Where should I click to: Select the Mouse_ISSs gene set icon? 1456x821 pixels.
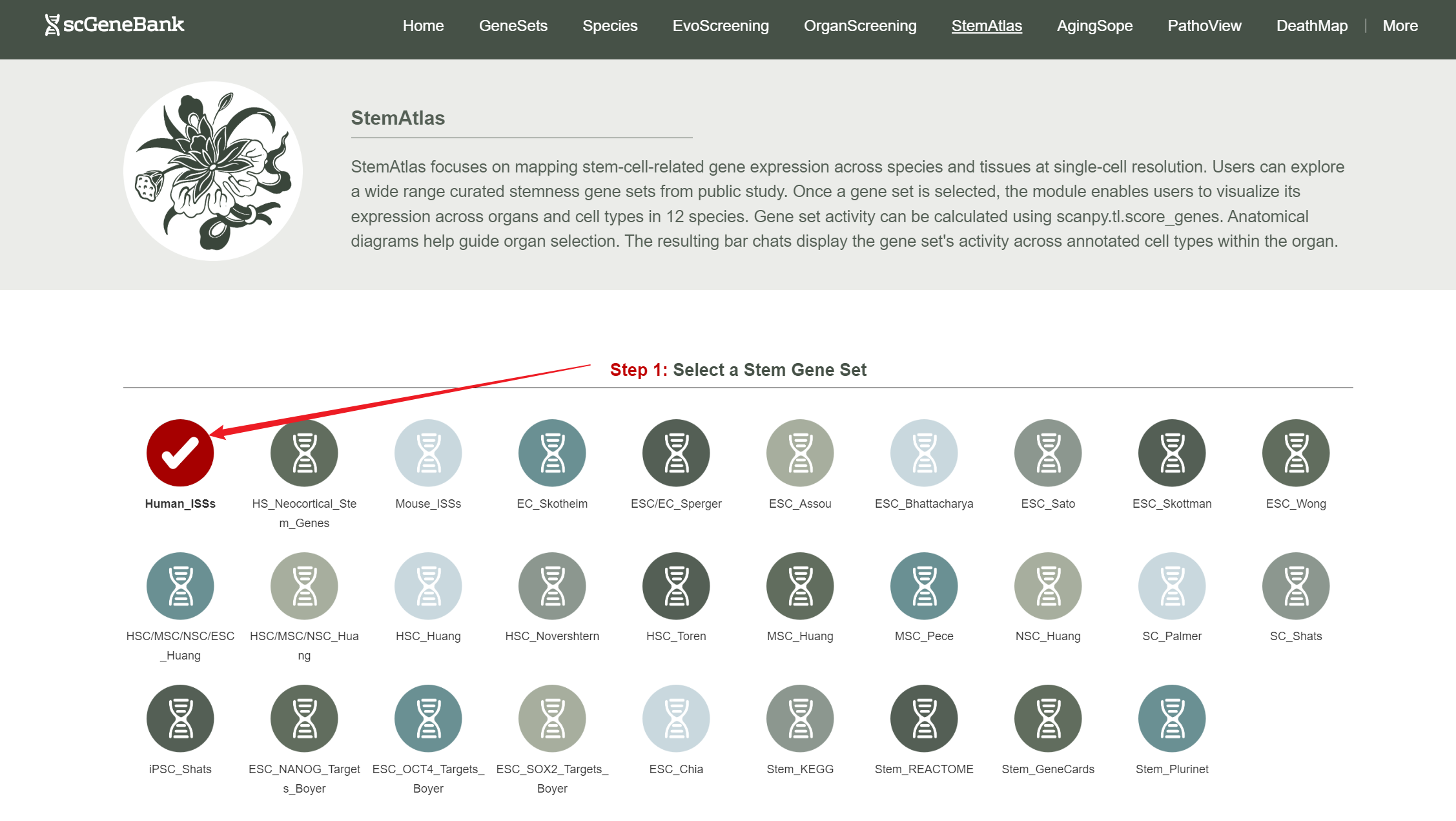428,453
